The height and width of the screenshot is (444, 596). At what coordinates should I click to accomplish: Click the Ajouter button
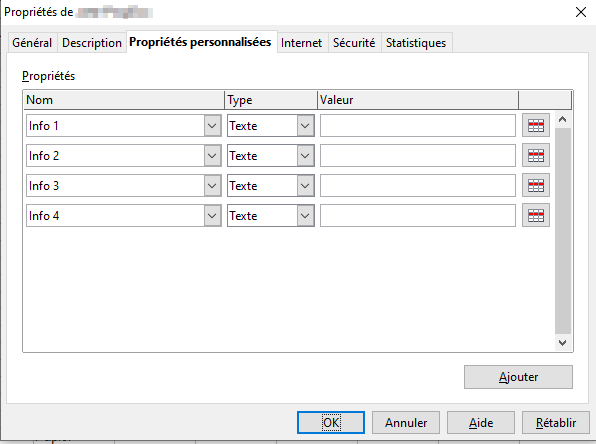click(518, 377)
